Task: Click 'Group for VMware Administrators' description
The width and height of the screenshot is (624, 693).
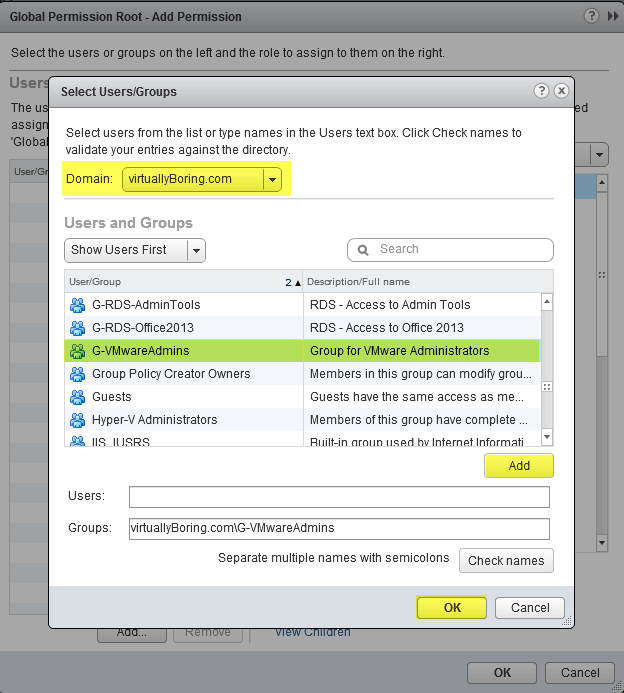Action: 400,351
